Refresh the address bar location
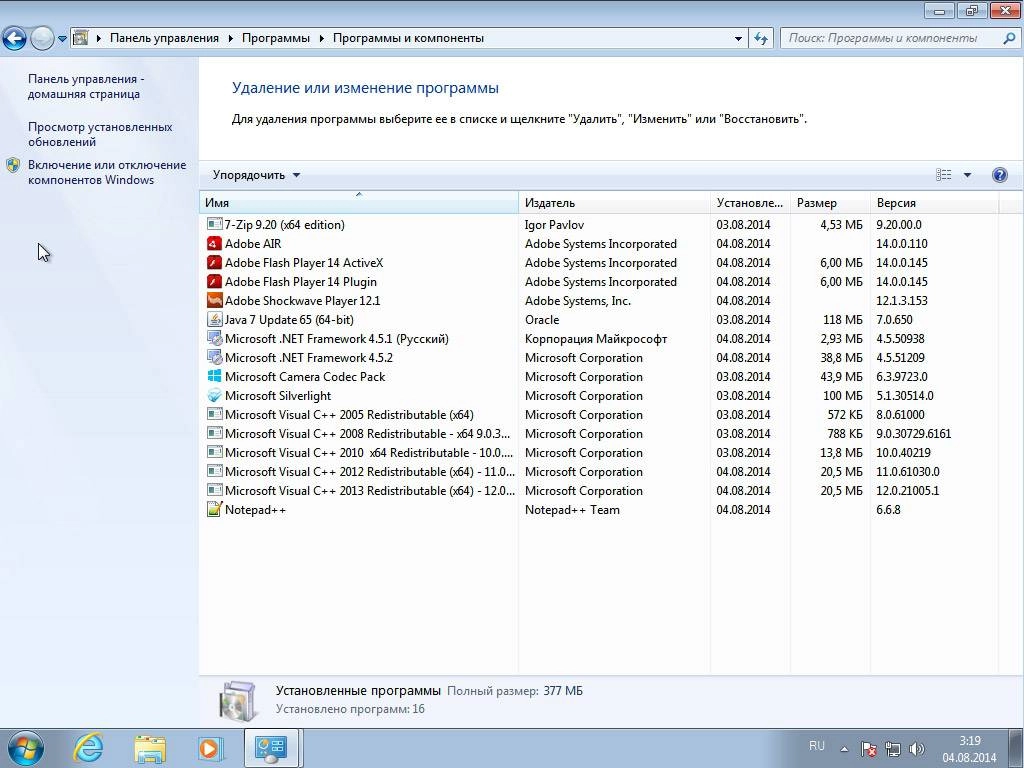Image resolution: width=1024 pixels, height=768 pixels. (761, 38)
